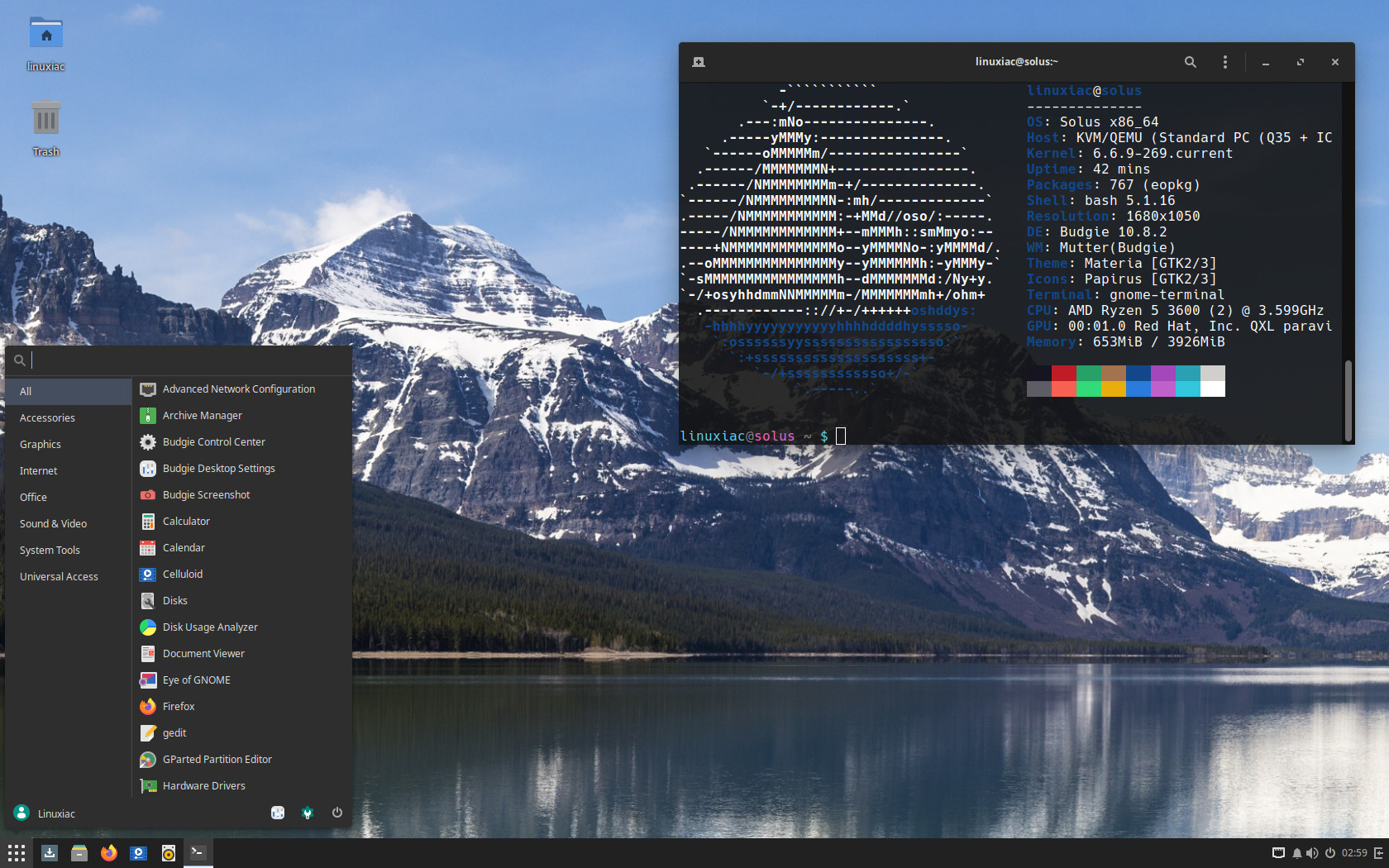Image resolution: width=1389 pixels, height=868 pixels.
Task: Select the Sound & Video category
Action: (69, 523)
